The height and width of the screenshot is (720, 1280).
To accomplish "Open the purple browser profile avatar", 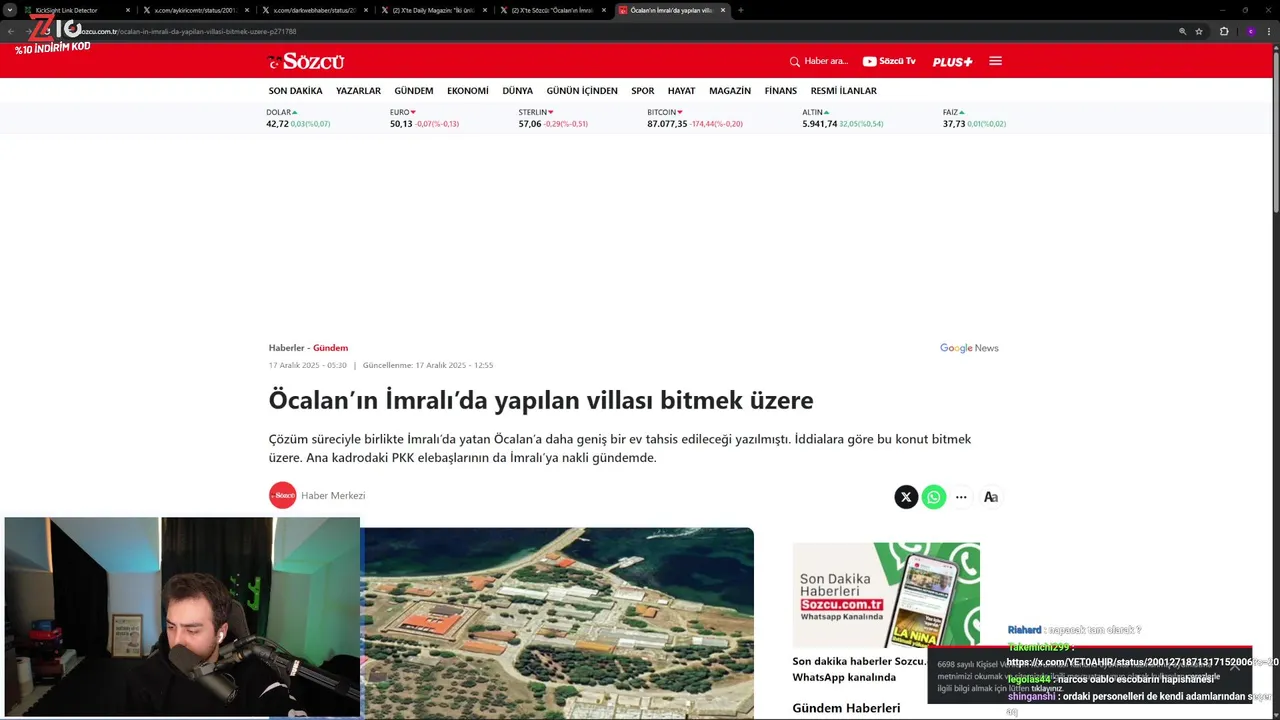I will click(1250, 31).
